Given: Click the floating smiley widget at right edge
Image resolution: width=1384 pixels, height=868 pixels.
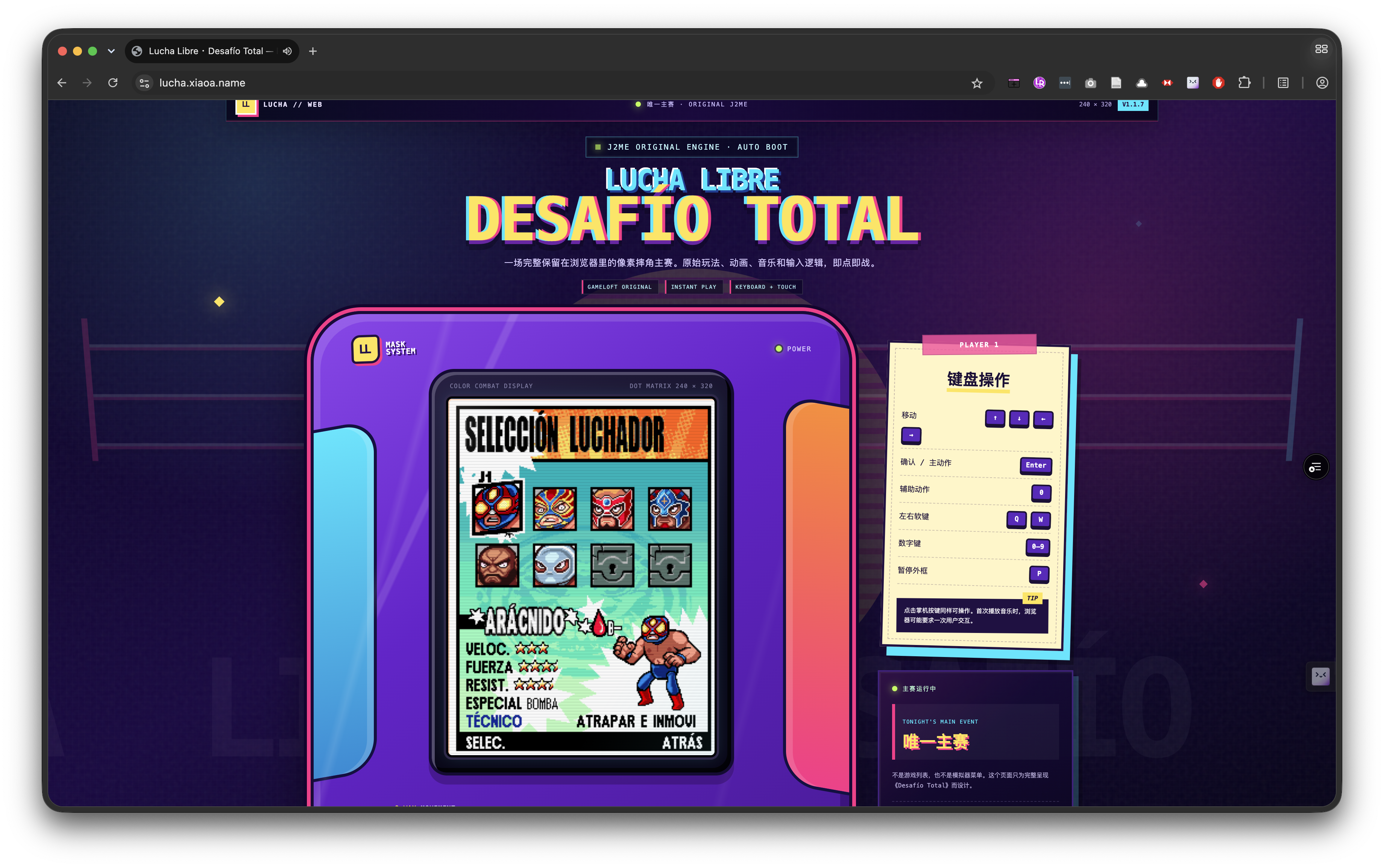Looking at the screenshot, I should coord(1320,676).
